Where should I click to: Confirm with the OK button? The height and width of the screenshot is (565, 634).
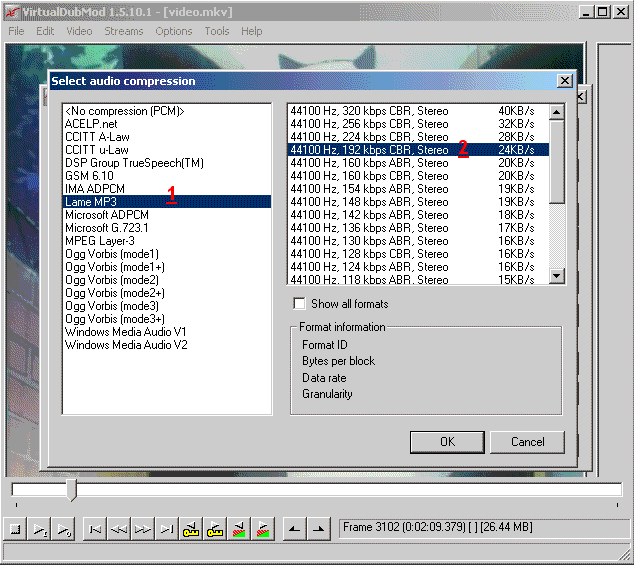click(x=447, y=442)
